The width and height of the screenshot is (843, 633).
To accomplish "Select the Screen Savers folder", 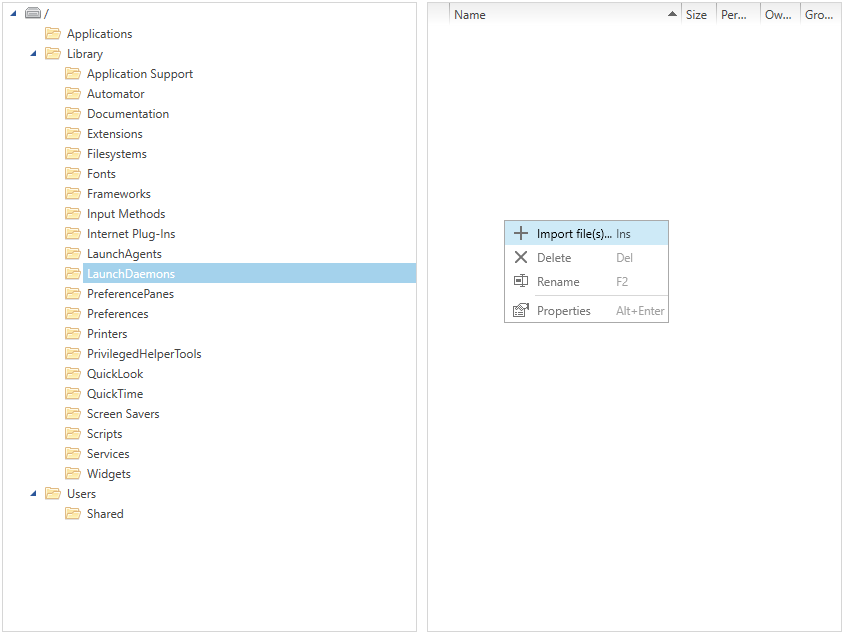I will pyautogui.click(x=123, y=414).
